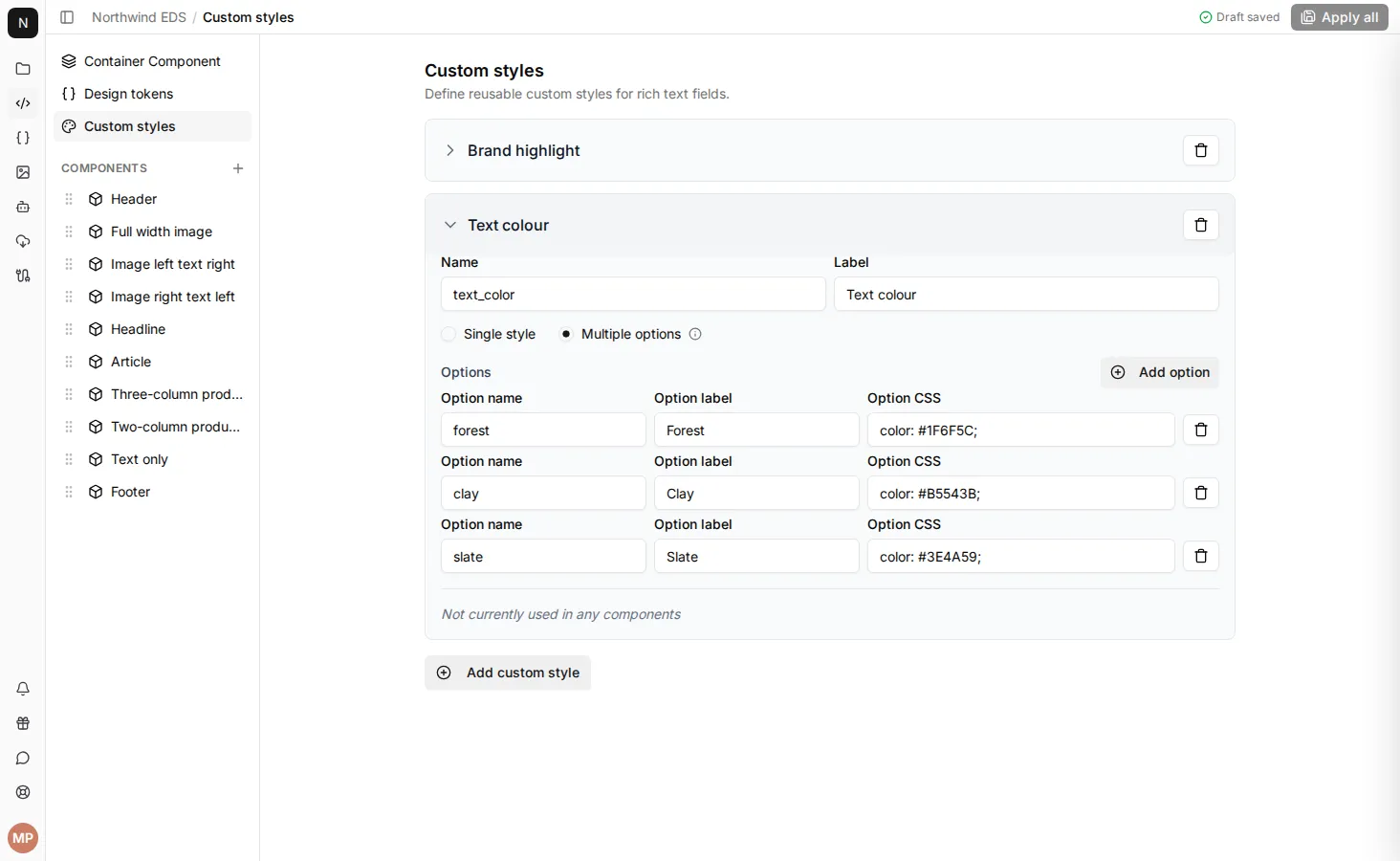Image resolution: width=1400 pixels, height=861 pixels.
Task: Remove the forest option with trash icon
Action: point(1201,430)
